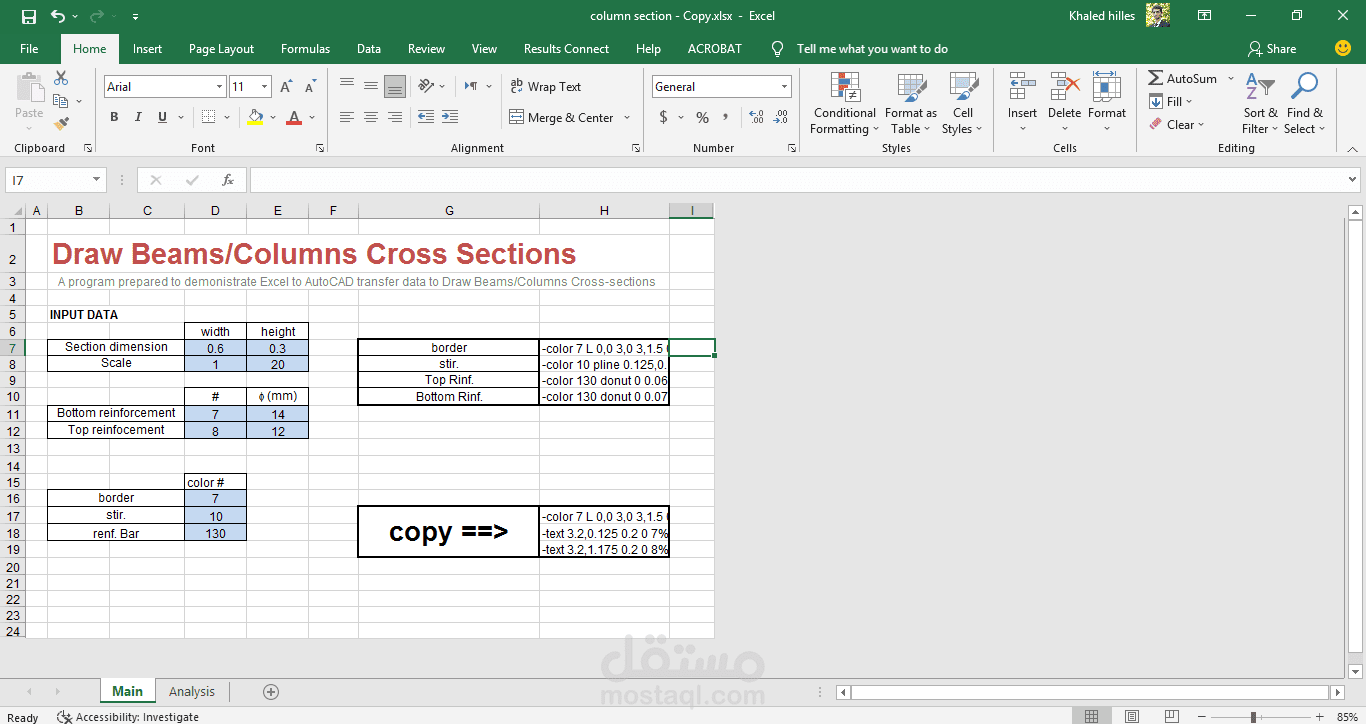The width and height of the screenshot is (1366, 724).
Task: Expand the formula bar
Action: pyautogui.click(x=1353, y=180)
